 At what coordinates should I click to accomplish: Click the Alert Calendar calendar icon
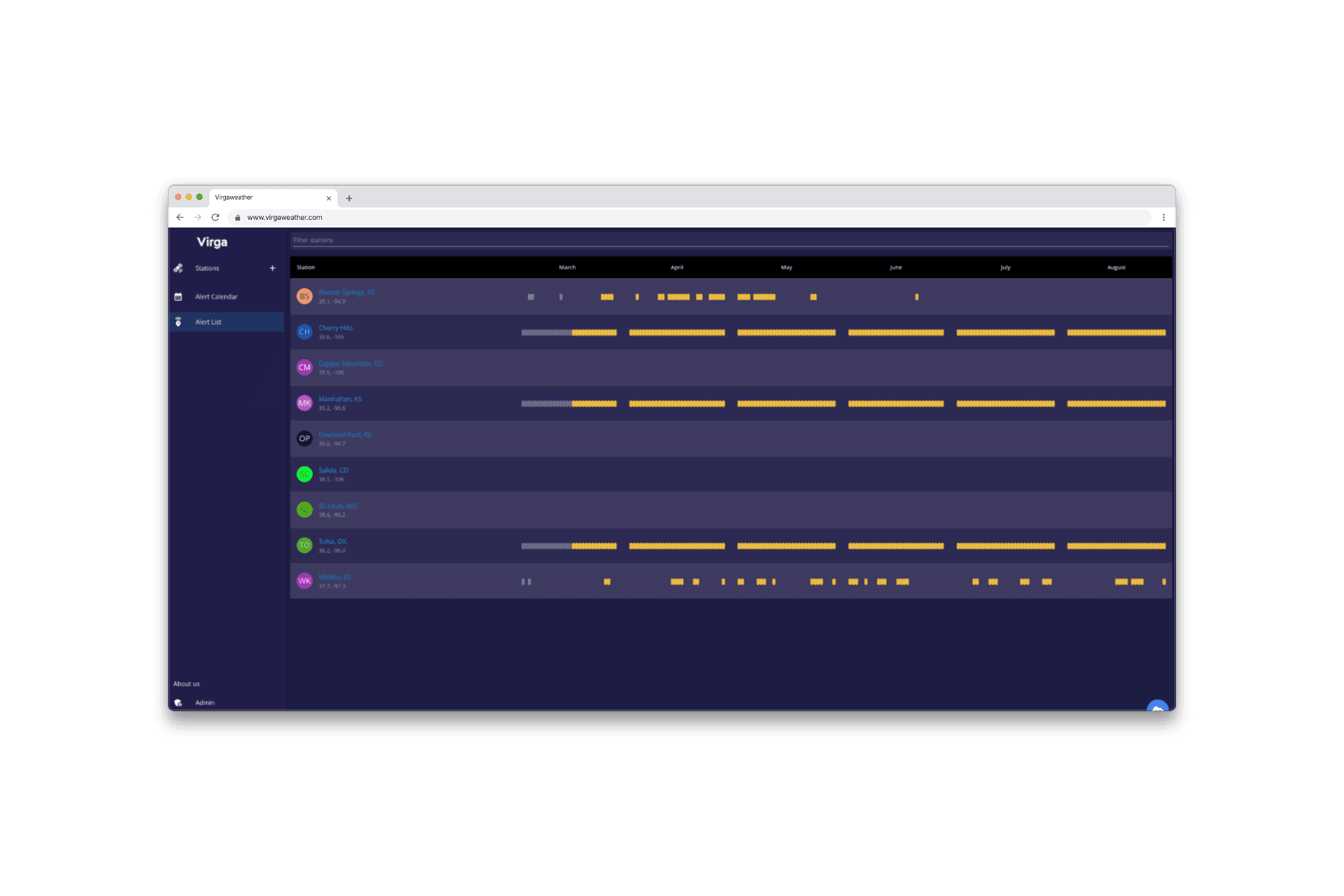(178, 297)
